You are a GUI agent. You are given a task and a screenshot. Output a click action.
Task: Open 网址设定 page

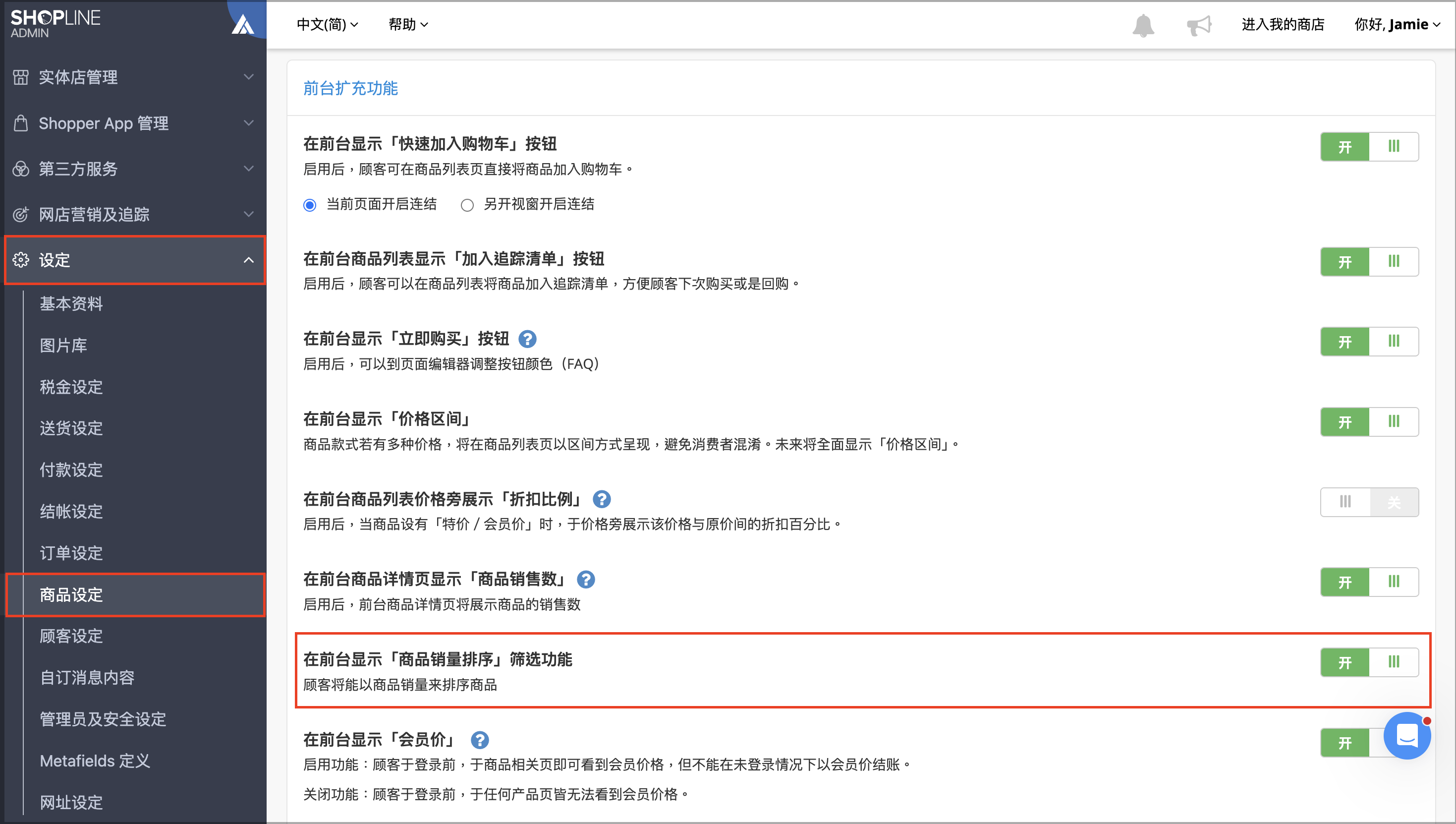(71, 803)
